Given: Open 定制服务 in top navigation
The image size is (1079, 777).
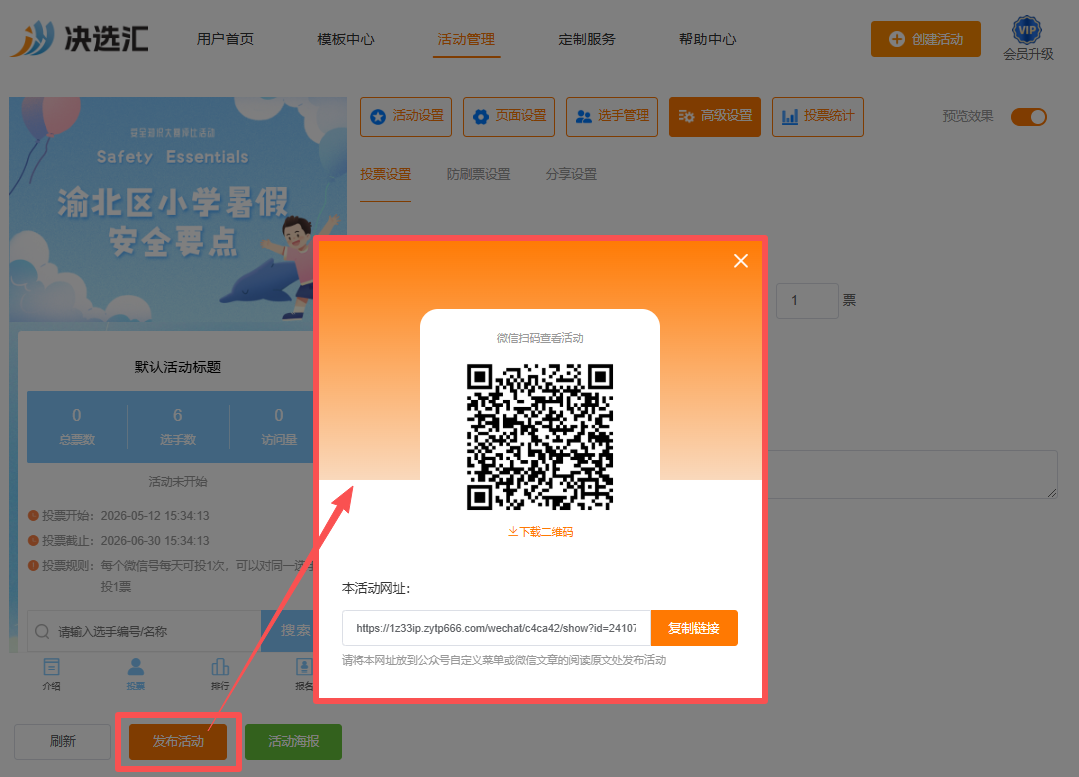Looking at the screenshot, I should (x=587, y=39).
